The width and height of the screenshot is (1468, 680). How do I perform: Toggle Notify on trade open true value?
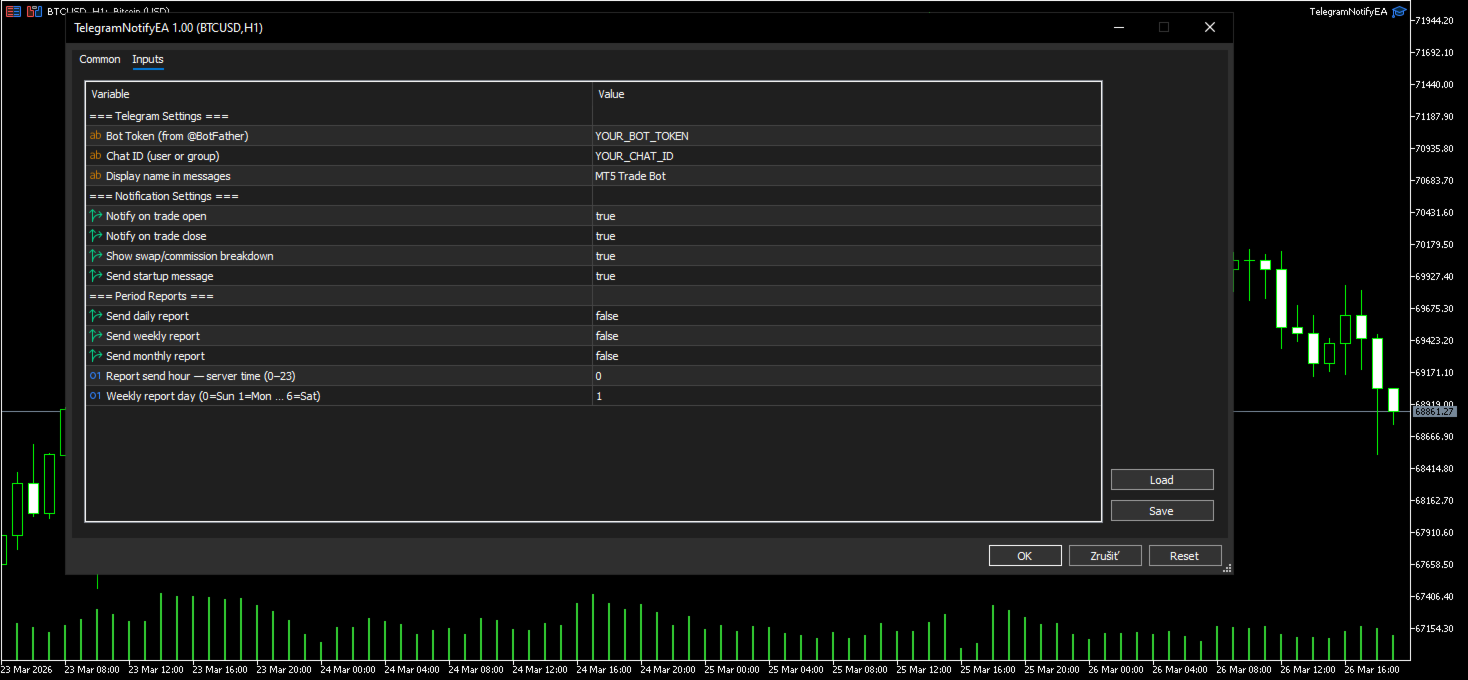847,216
